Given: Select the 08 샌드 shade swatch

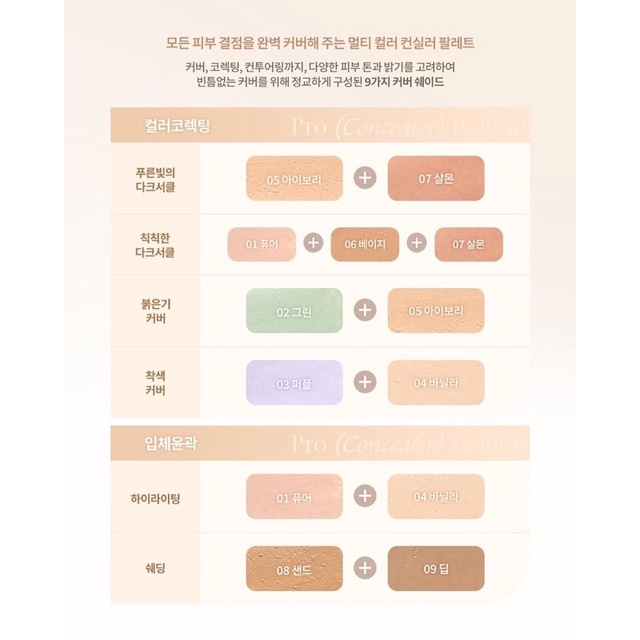Looking at the screenshot, I should (295, 565).
